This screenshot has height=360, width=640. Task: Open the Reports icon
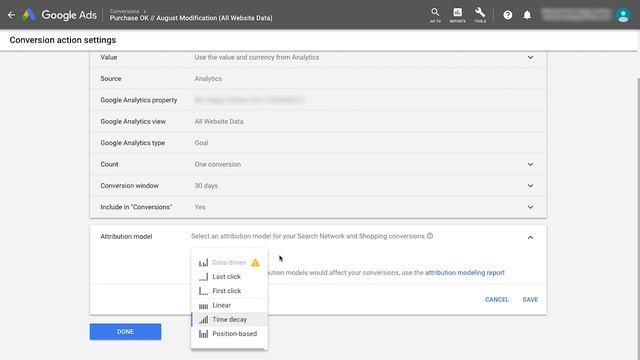458,15
